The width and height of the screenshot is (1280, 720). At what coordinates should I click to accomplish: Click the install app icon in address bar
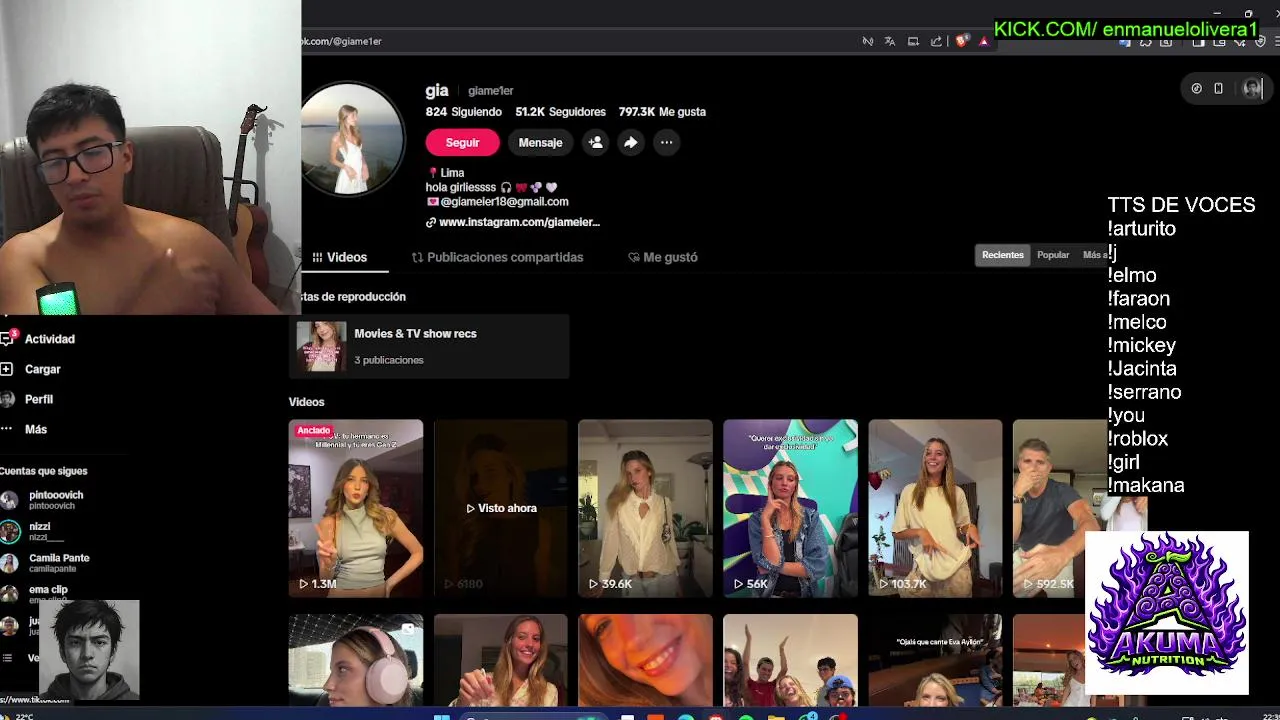click(913, 41)
